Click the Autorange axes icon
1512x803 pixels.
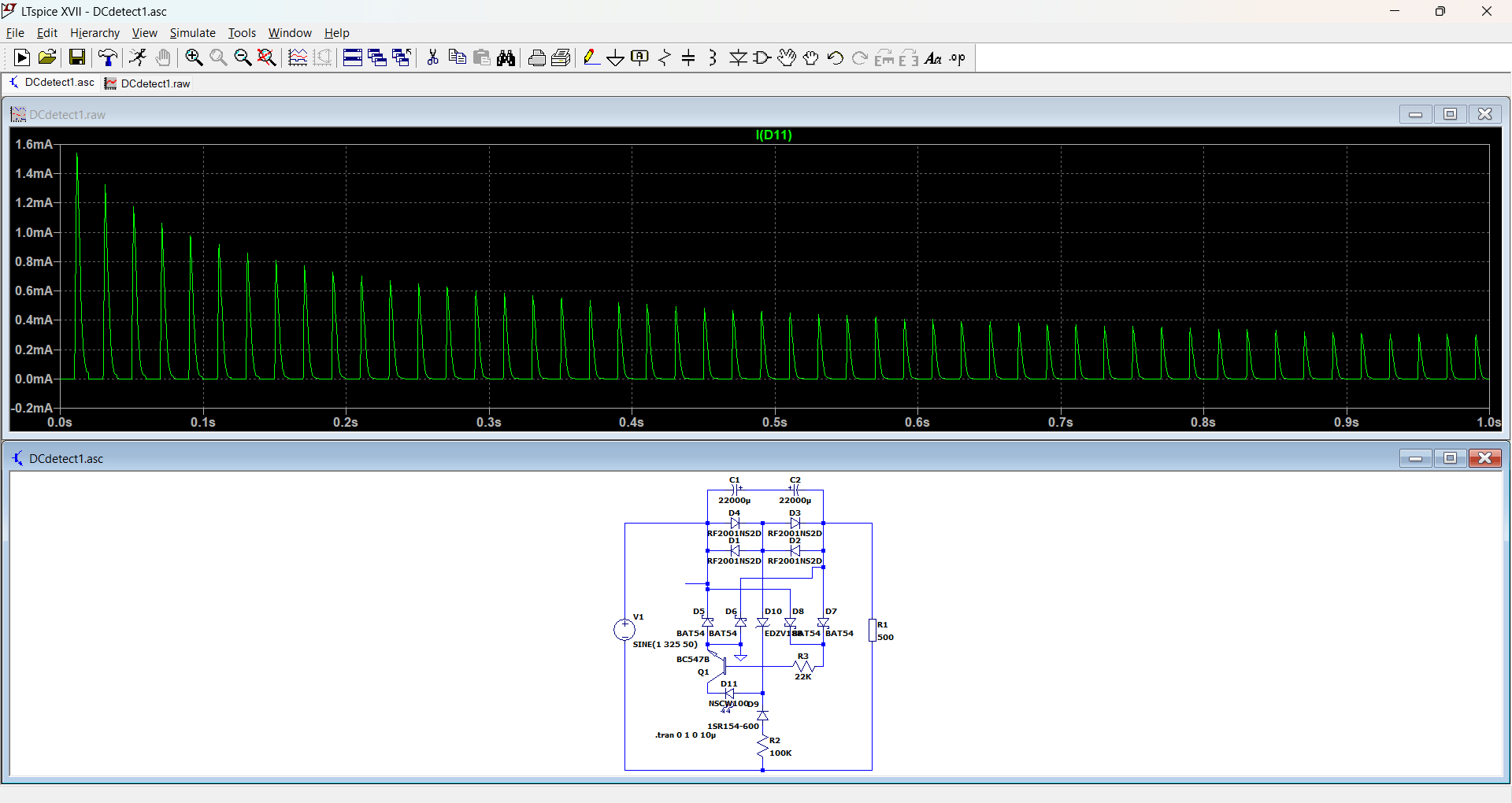coord(323,57)
